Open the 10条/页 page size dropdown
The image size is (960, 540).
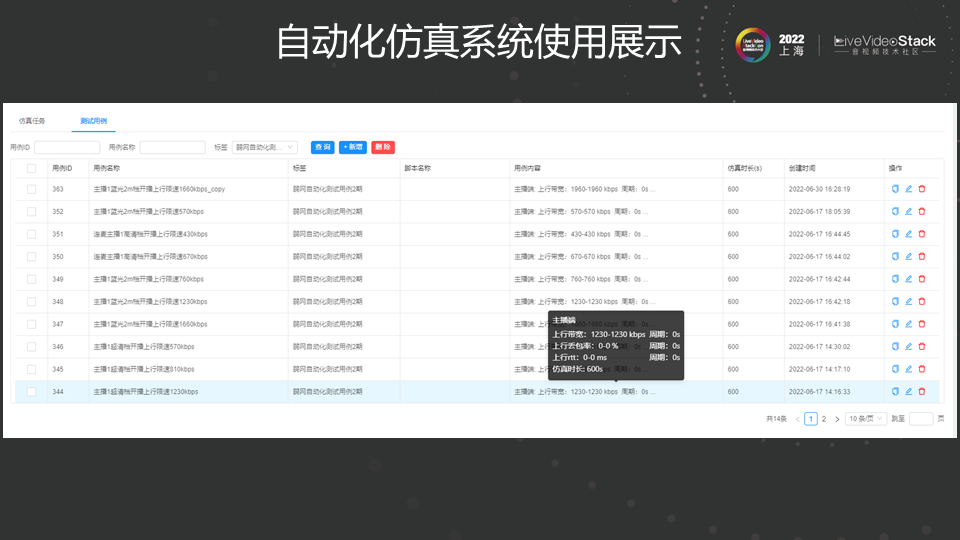pyautogui.click(x=865, y=419)
